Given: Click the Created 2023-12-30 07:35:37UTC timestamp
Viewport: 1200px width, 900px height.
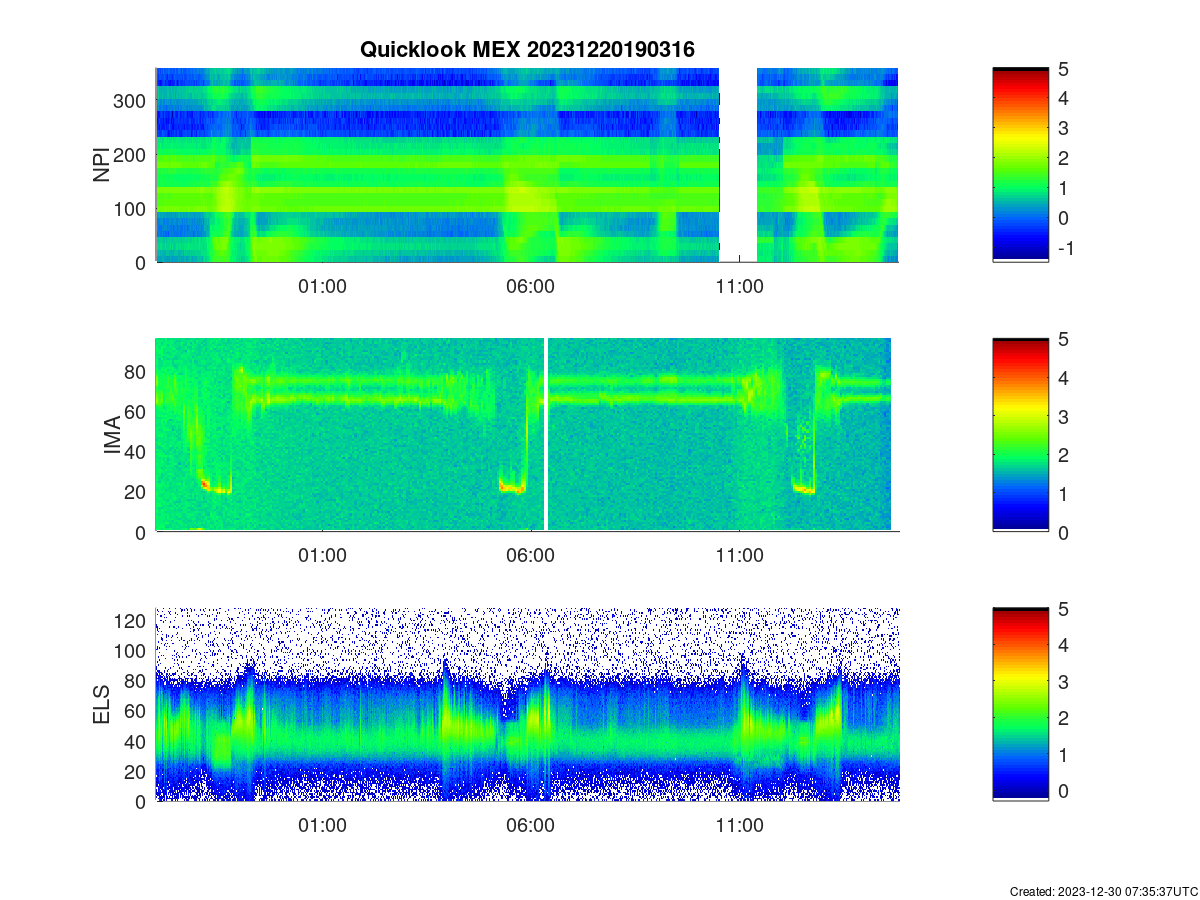Looking at the screenshot, I should pos(1102,891).
